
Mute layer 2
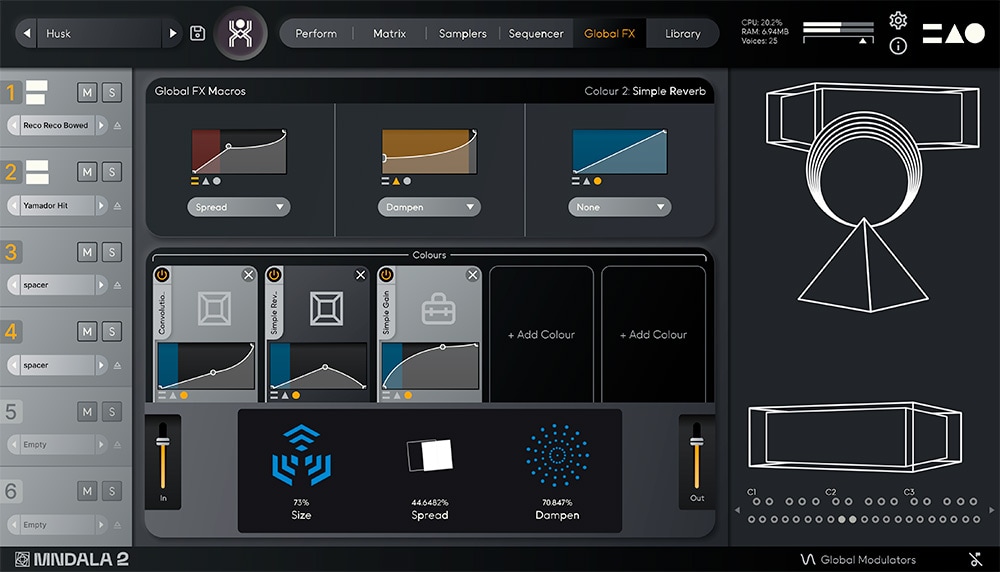87,172
